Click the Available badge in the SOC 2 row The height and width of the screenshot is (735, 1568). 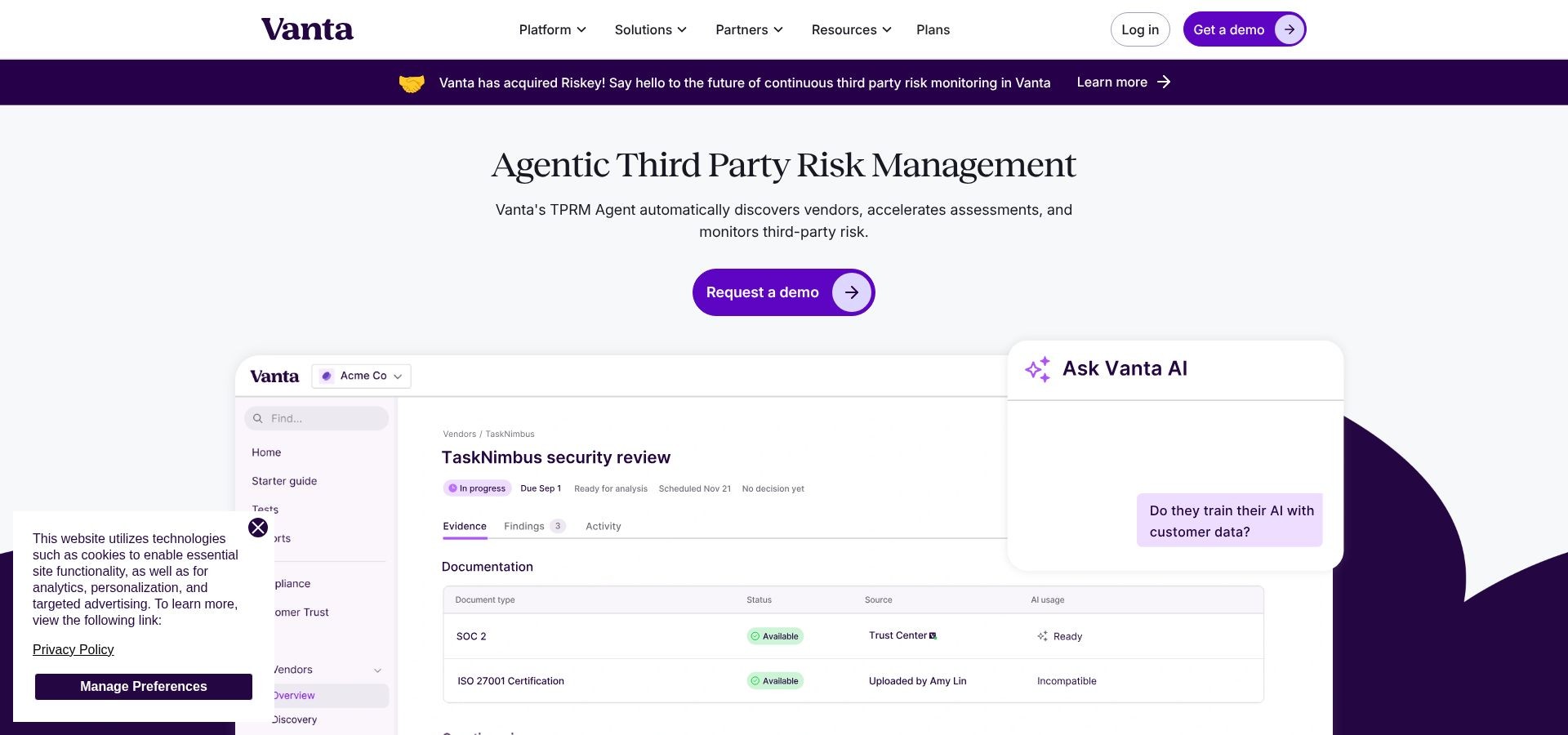[775, 636]
